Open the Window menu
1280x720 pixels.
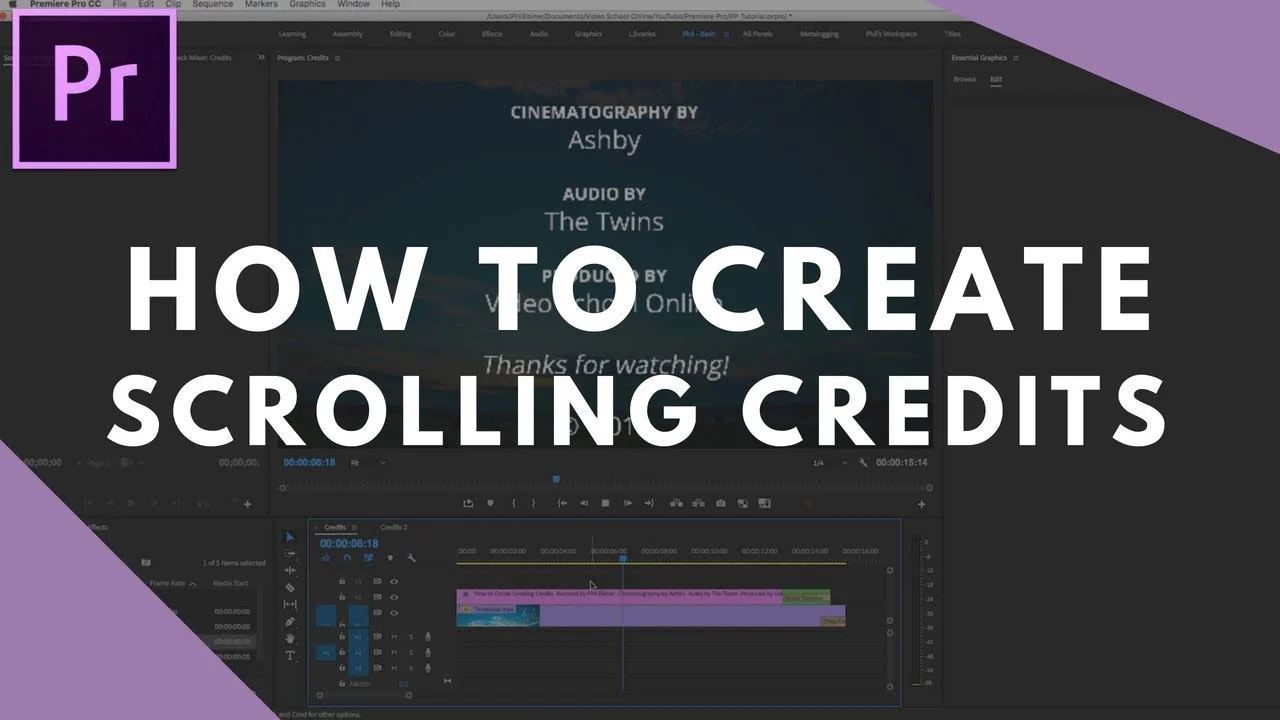click(353, 4)
